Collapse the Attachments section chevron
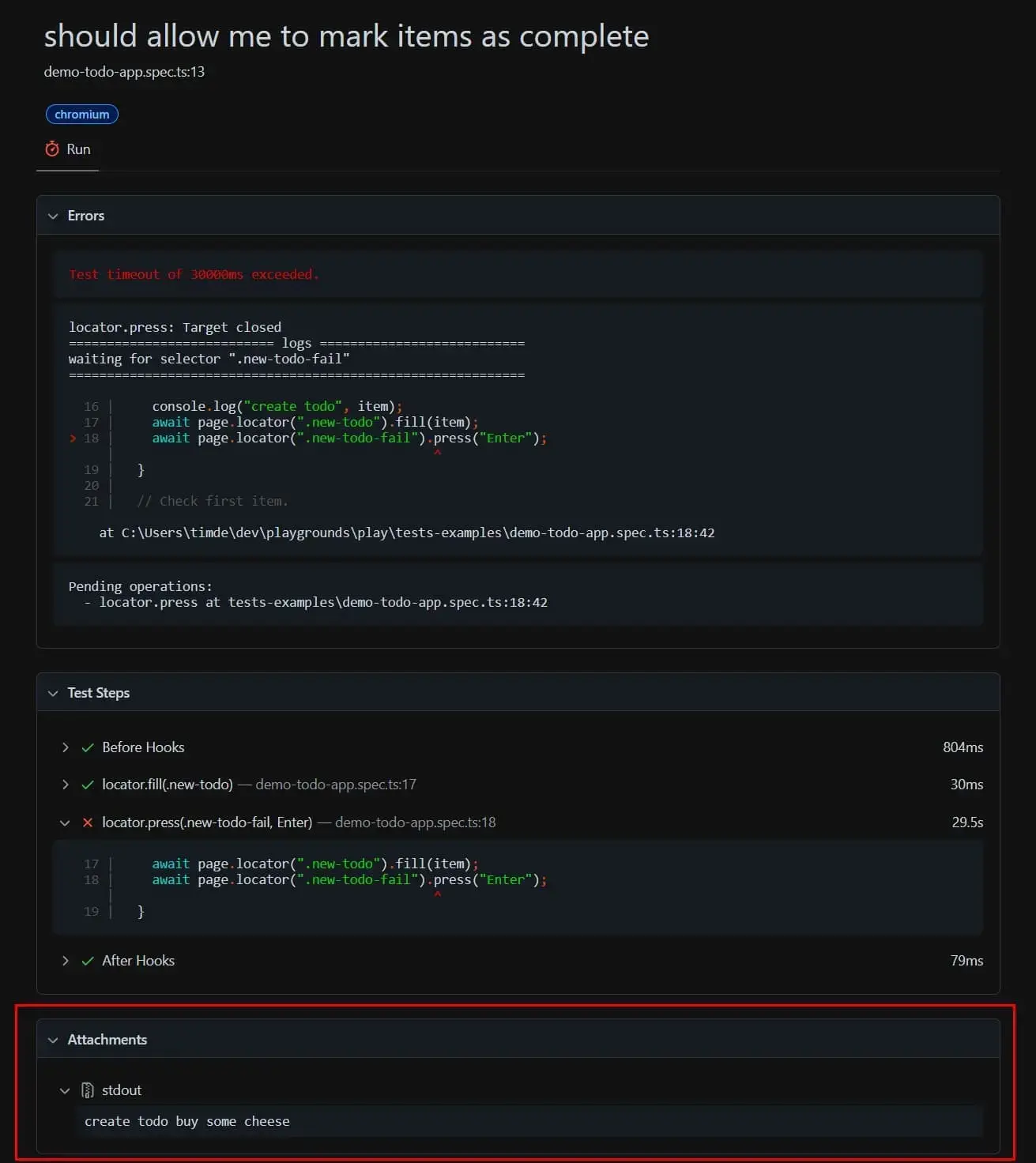 53,1040
